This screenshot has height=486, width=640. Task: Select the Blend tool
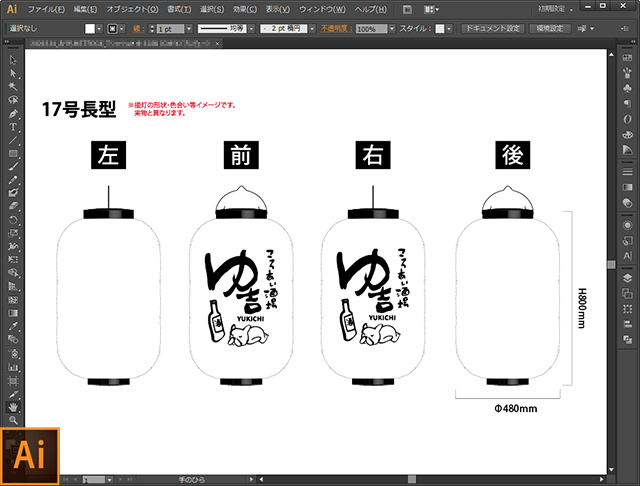(x=13, y=339)
